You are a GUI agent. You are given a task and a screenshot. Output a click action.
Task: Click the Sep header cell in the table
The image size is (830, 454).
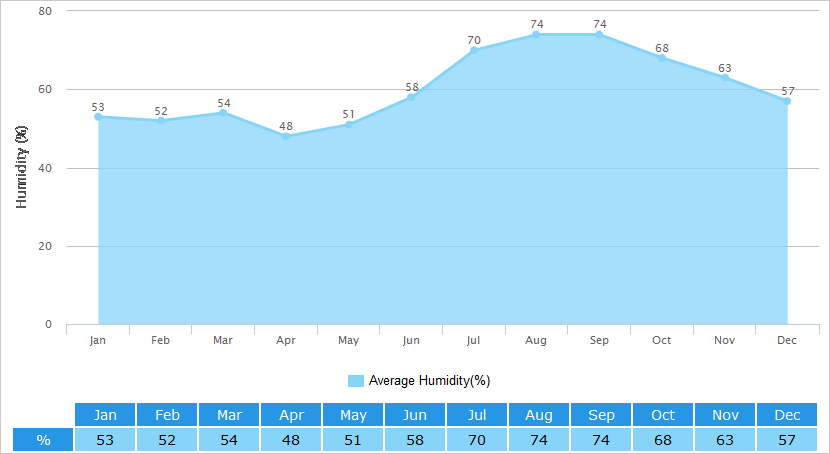(601, 415)
